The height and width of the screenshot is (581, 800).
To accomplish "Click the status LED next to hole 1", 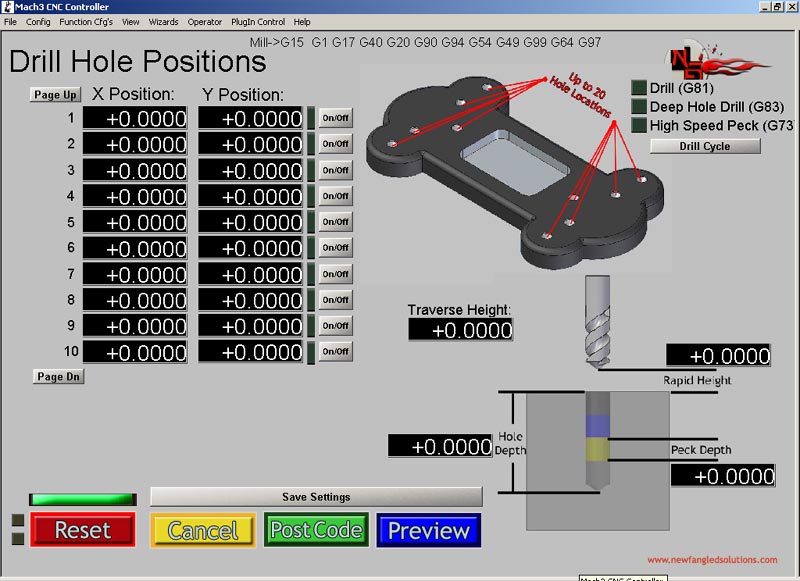I will click(x=311, y=118).
